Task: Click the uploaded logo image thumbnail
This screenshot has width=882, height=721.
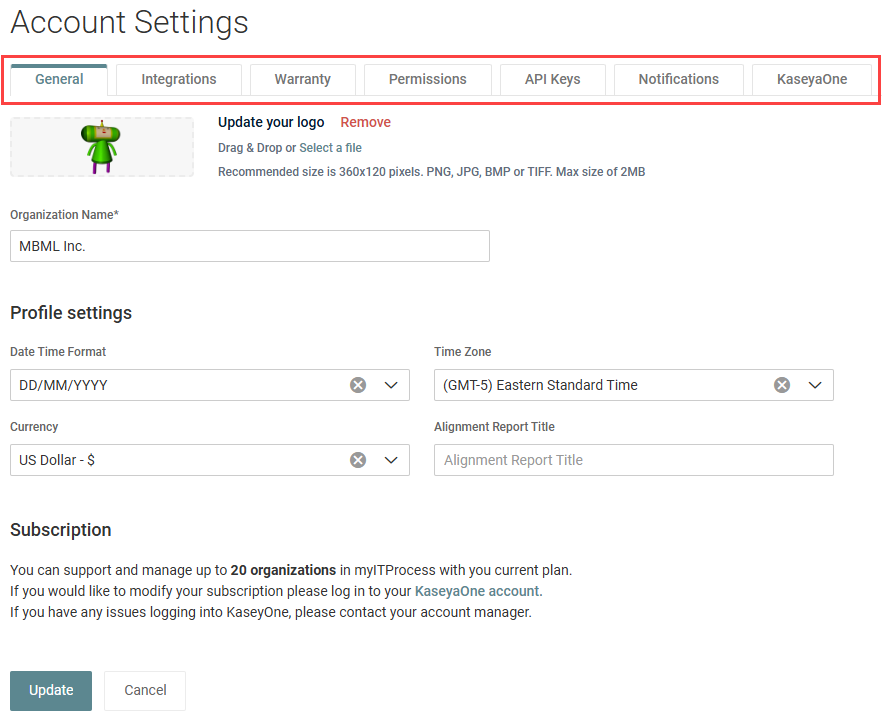Action: click(x=101, y=147)
